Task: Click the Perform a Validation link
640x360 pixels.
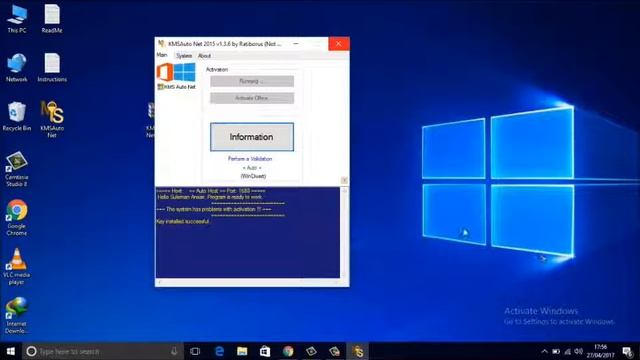Action: point(250,159)
